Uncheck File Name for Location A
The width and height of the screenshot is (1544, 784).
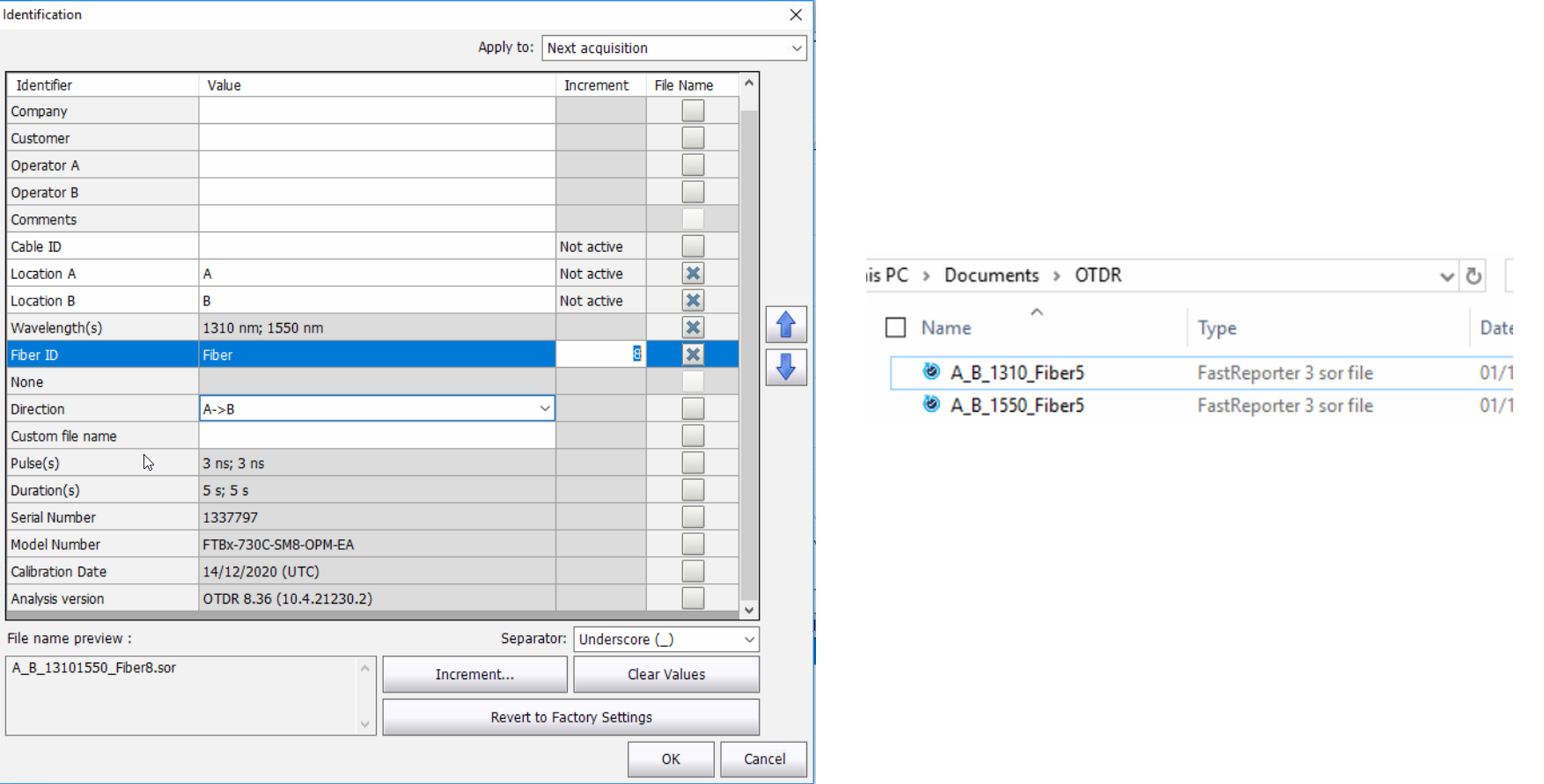[693, 274]
